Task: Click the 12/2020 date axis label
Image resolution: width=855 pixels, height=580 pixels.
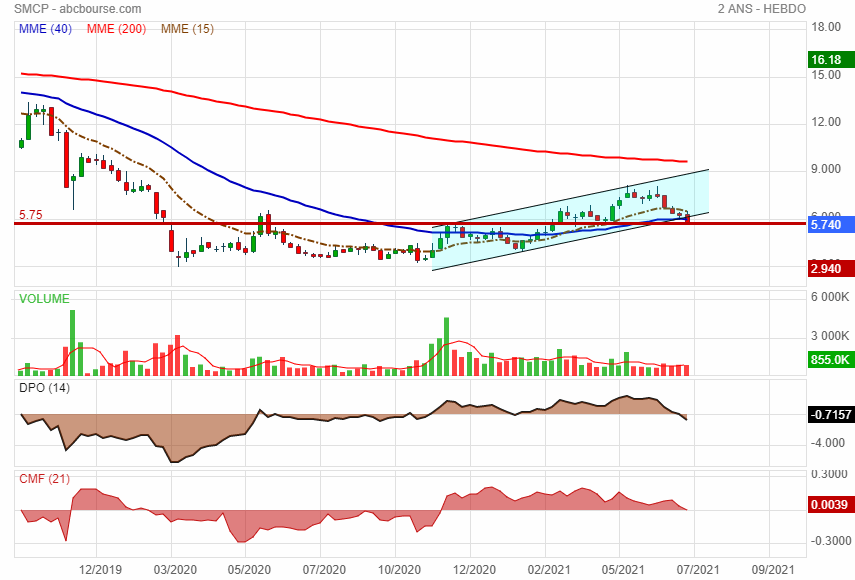Action: point(474,570)
